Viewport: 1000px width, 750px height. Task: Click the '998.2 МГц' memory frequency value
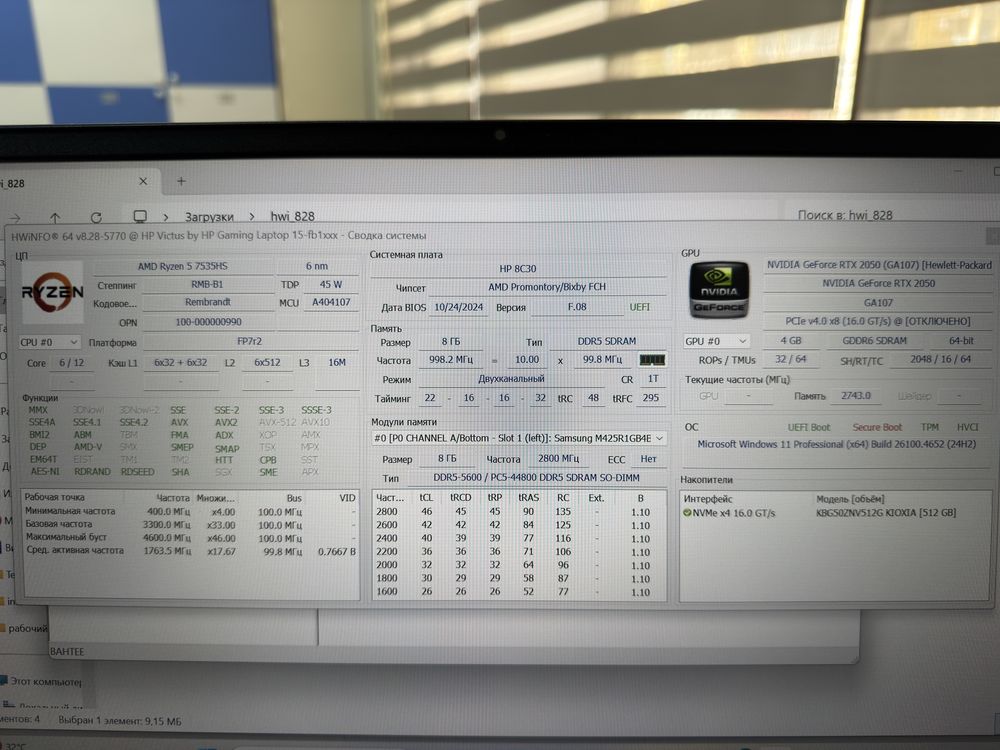[x=451, y=360]
